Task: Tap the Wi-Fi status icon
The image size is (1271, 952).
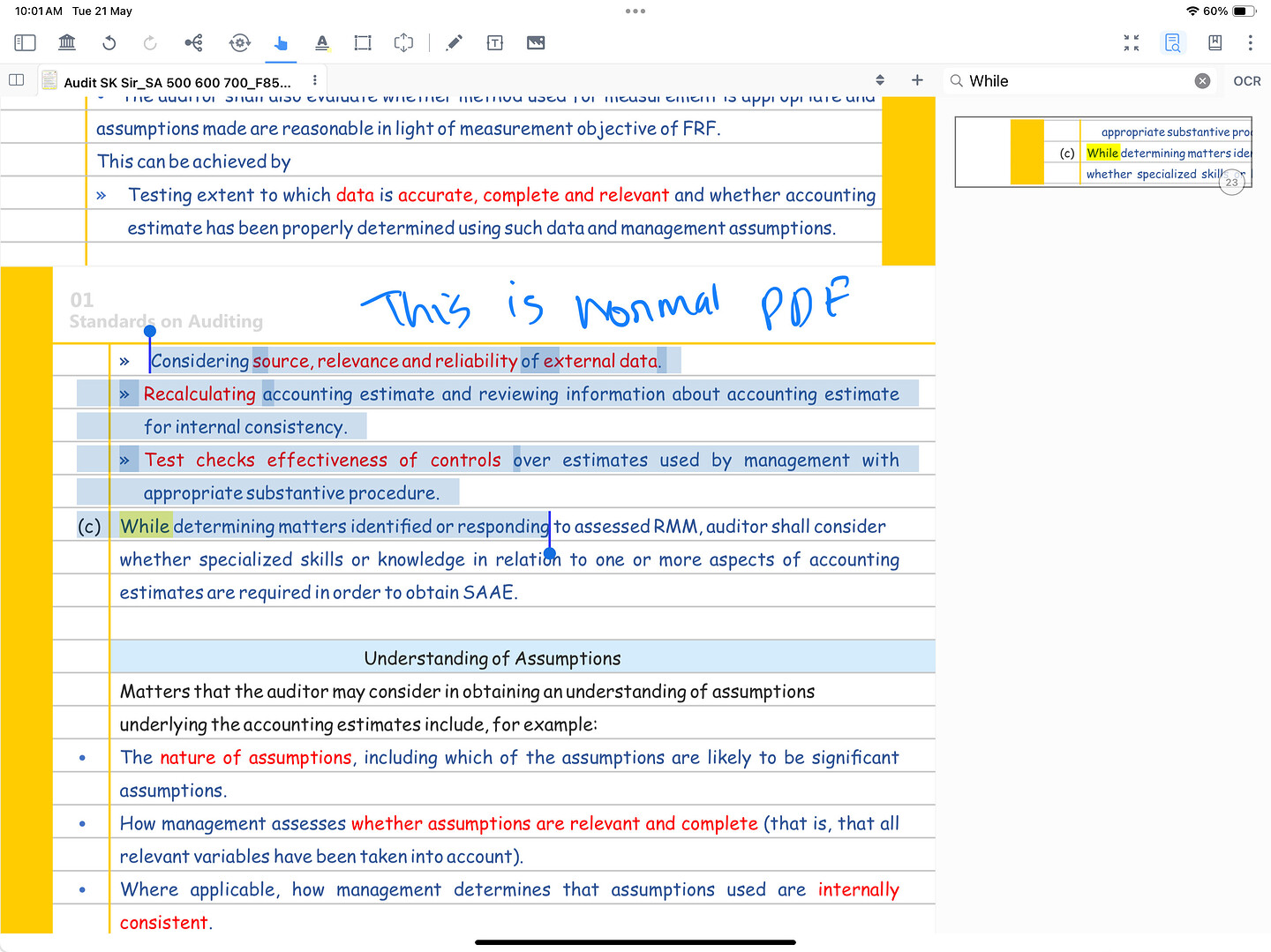Action: pyautogui.click(x=1192, y=11)
